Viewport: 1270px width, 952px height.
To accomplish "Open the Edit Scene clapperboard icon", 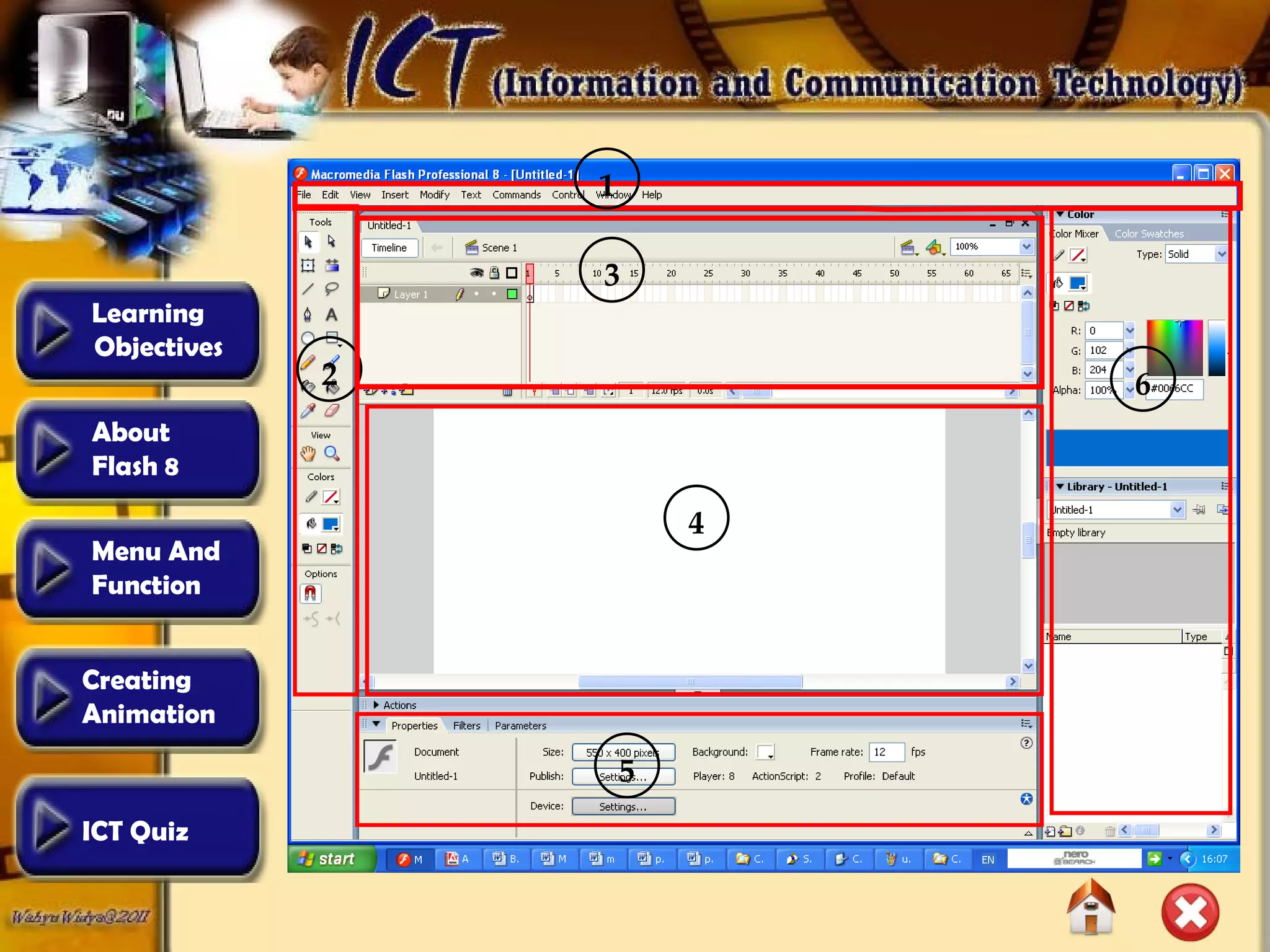I will (x=908, y=247).
